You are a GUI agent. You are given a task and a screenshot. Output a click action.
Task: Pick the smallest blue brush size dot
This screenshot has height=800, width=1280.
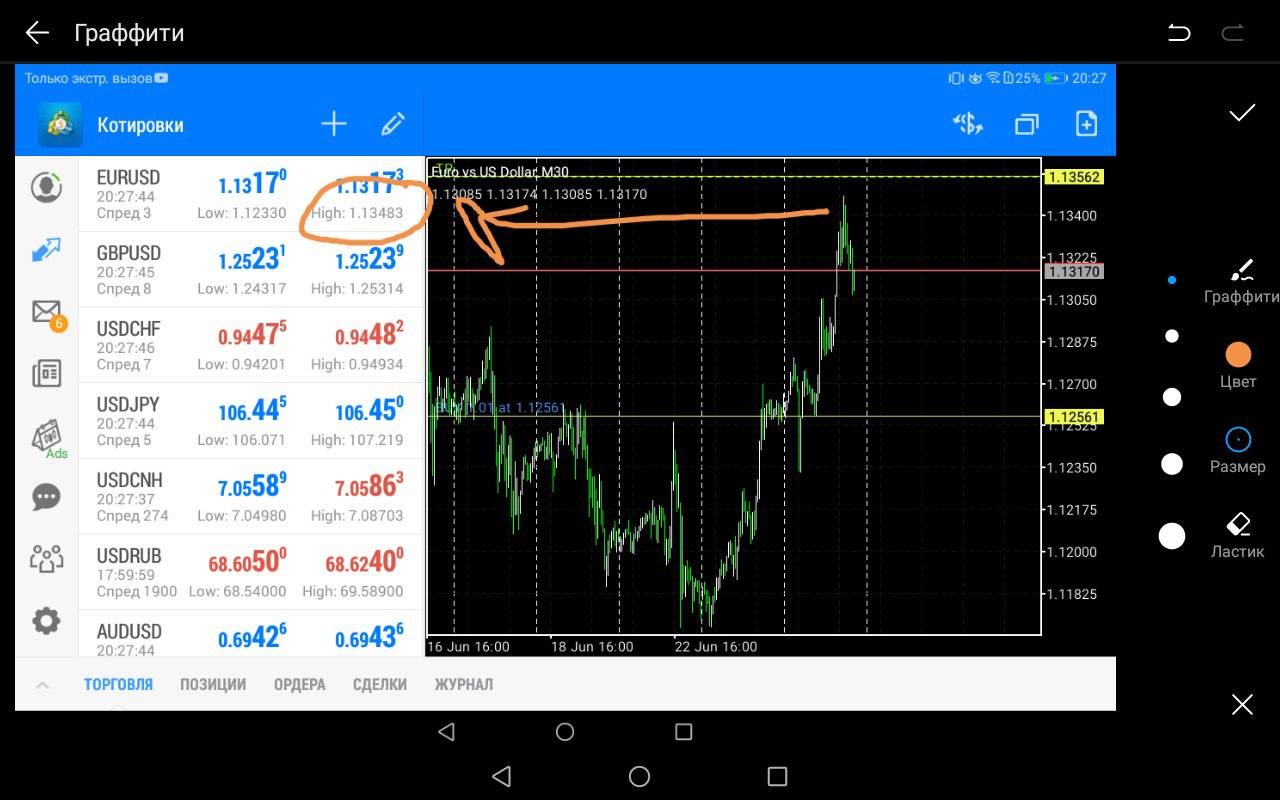(1172, 281)
